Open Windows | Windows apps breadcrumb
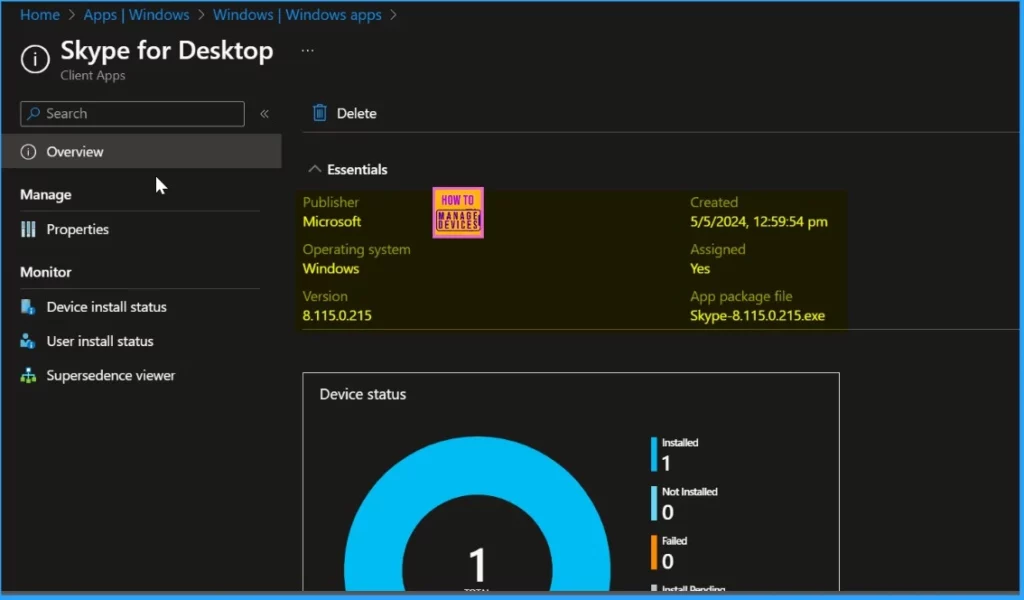1024x600 pixels. [297, 14]
